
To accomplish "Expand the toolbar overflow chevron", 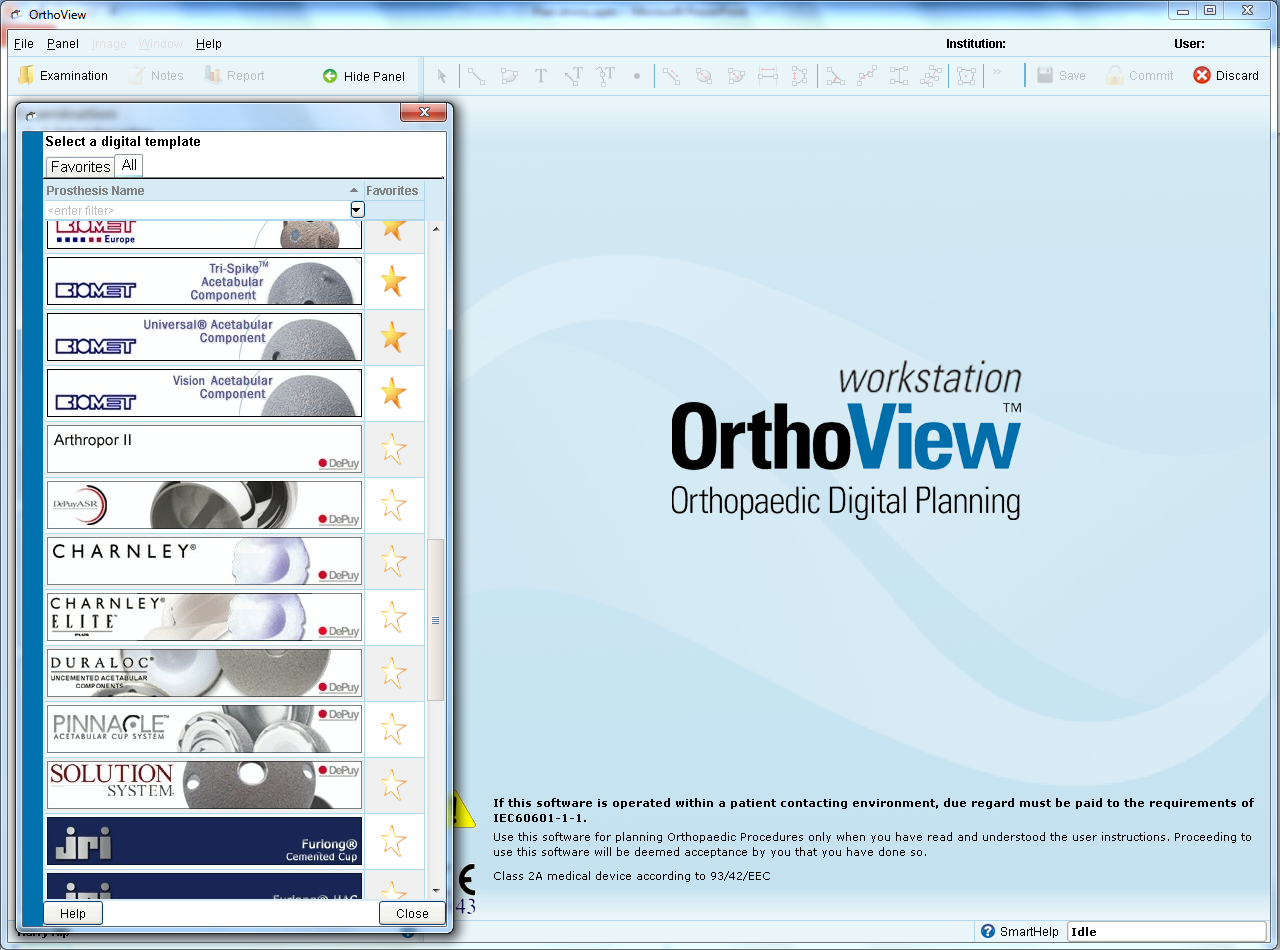I will point(997,72).
